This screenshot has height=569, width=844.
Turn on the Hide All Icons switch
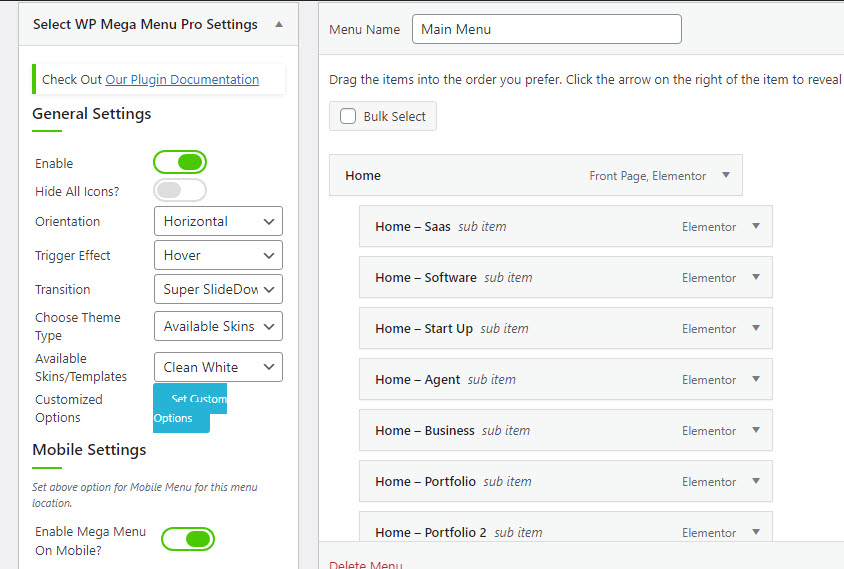pos(180,190)
